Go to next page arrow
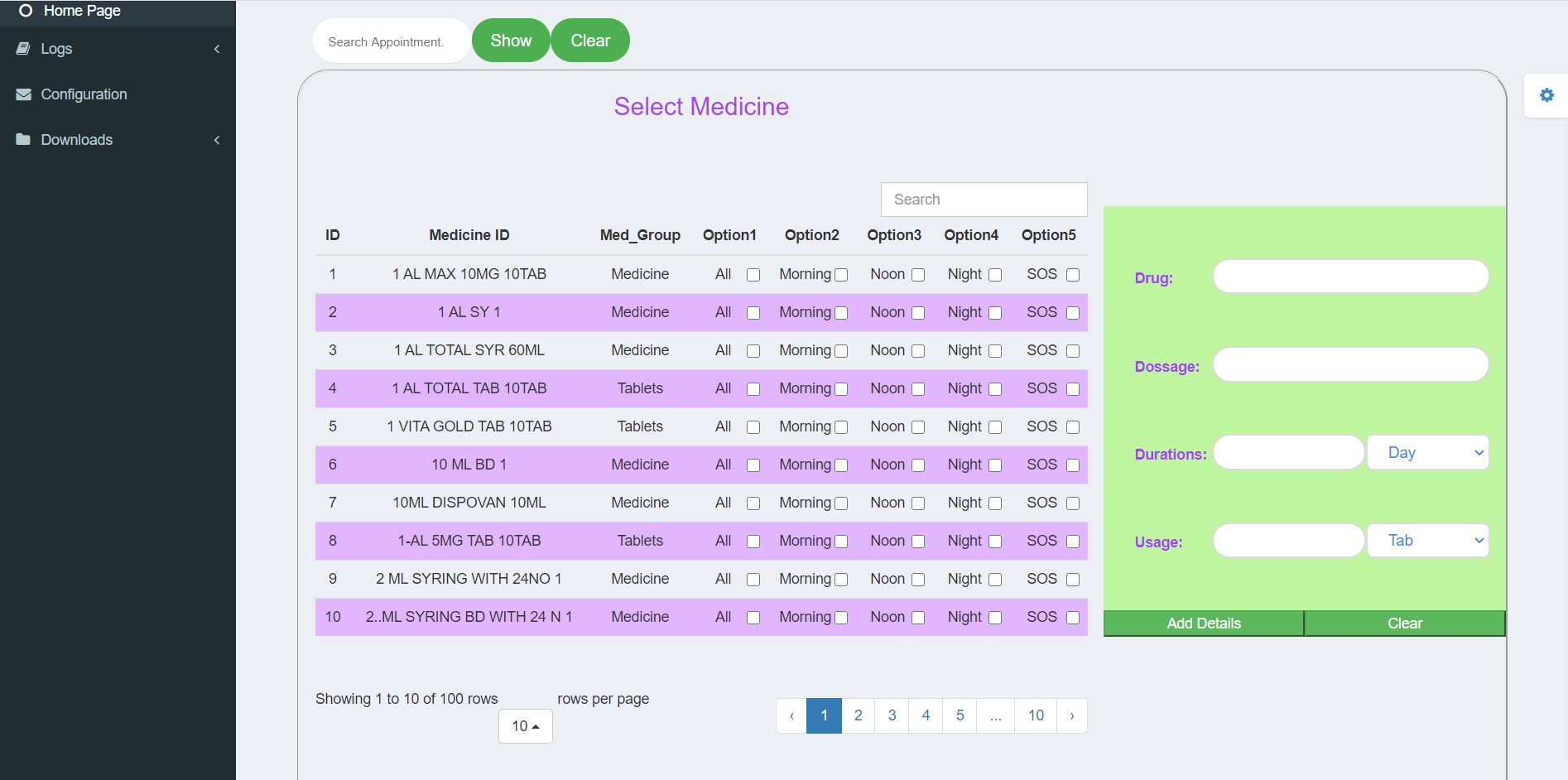The width and height of the screenshot is (1568, 780). click(1071, 715)
